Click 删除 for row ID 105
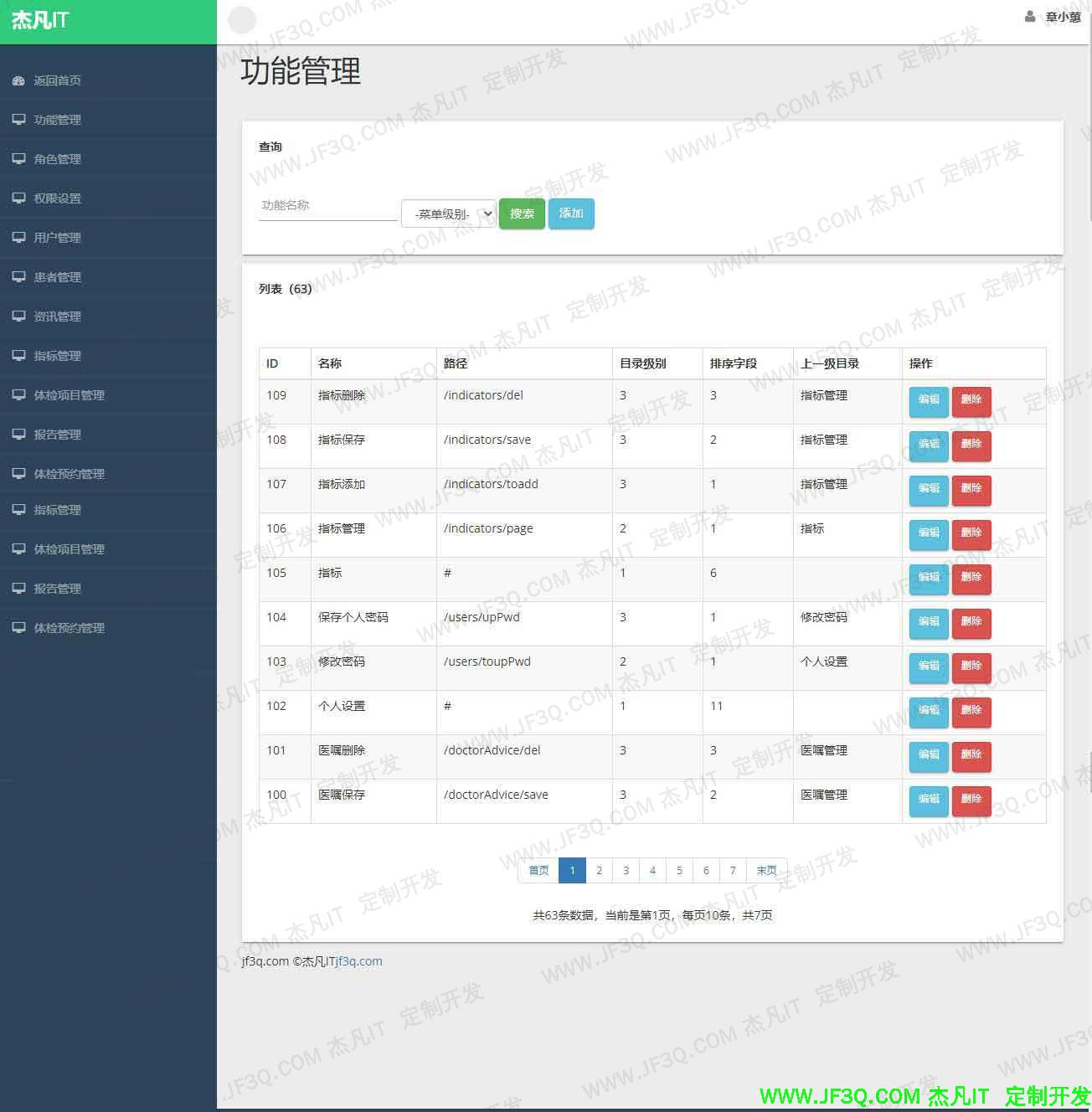This screenshot has height=1112, width=1092. coord(971,578)
